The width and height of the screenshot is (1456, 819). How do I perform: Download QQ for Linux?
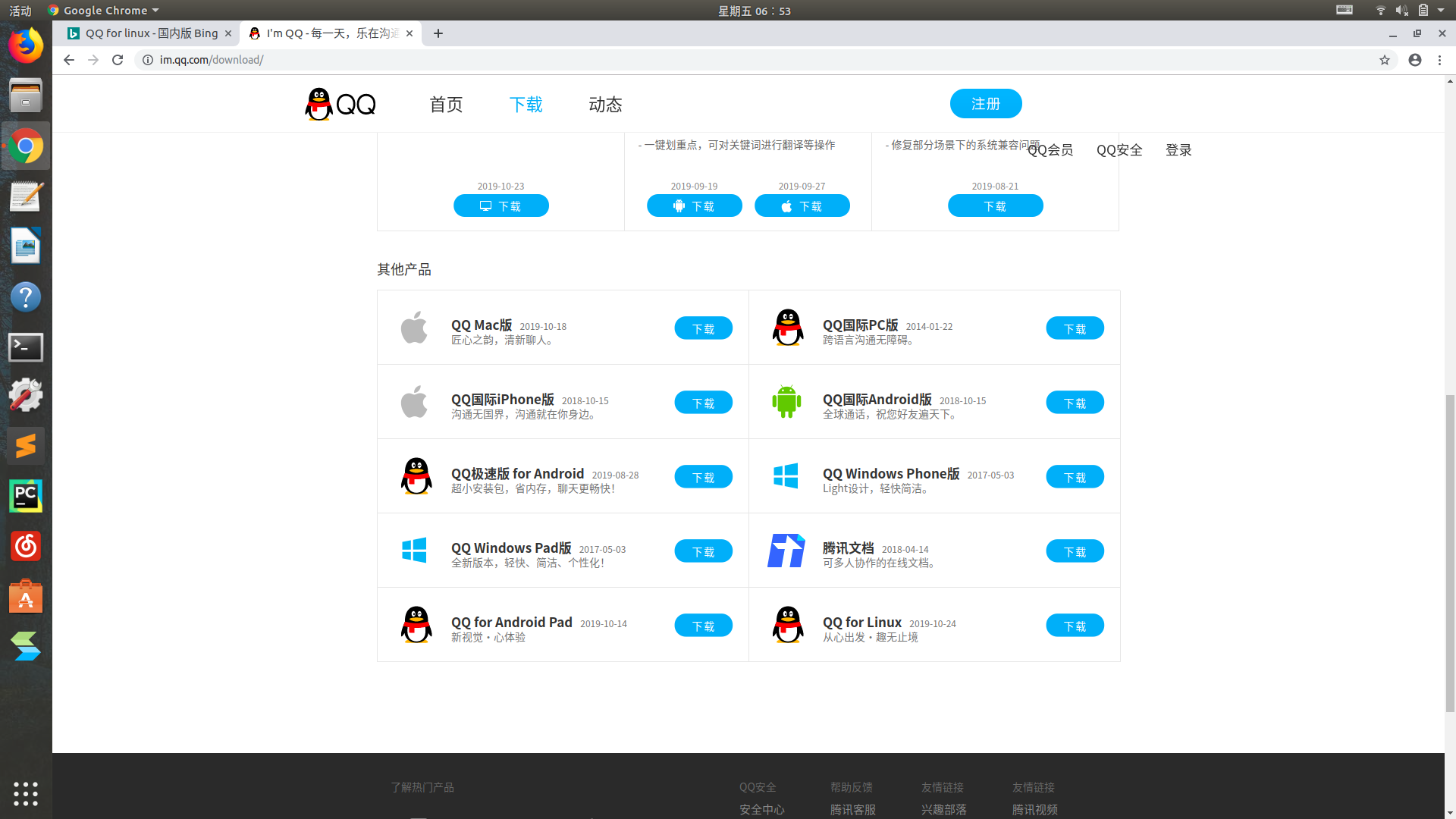coord(1075,626)
